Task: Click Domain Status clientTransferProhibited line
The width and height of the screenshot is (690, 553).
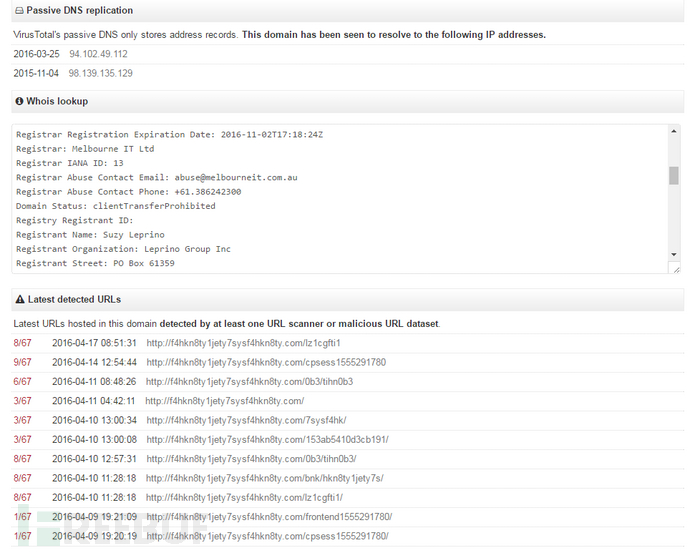Action: coord(116,206)
